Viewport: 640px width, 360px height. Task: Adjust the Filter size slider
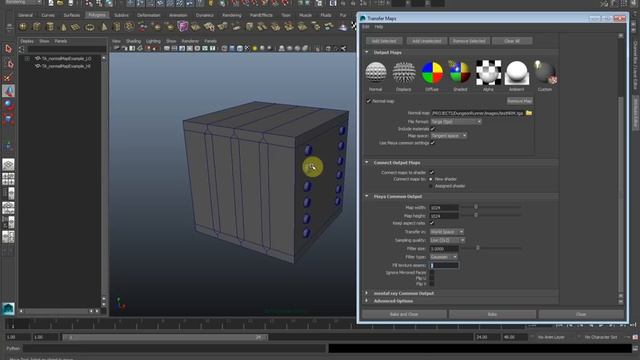(478, 248)
